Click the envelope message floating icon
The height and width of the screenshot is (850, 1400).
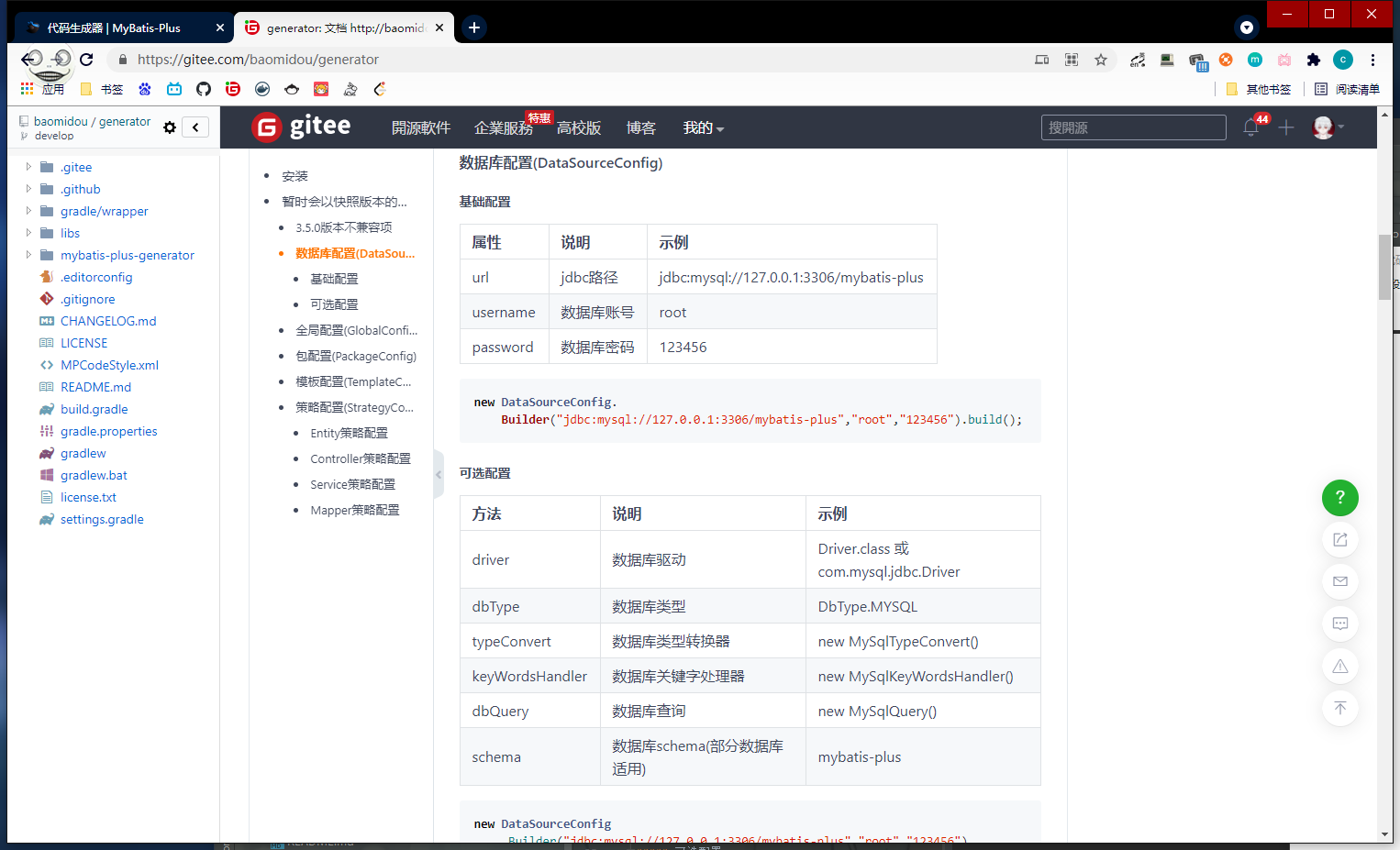[1339, 581]
